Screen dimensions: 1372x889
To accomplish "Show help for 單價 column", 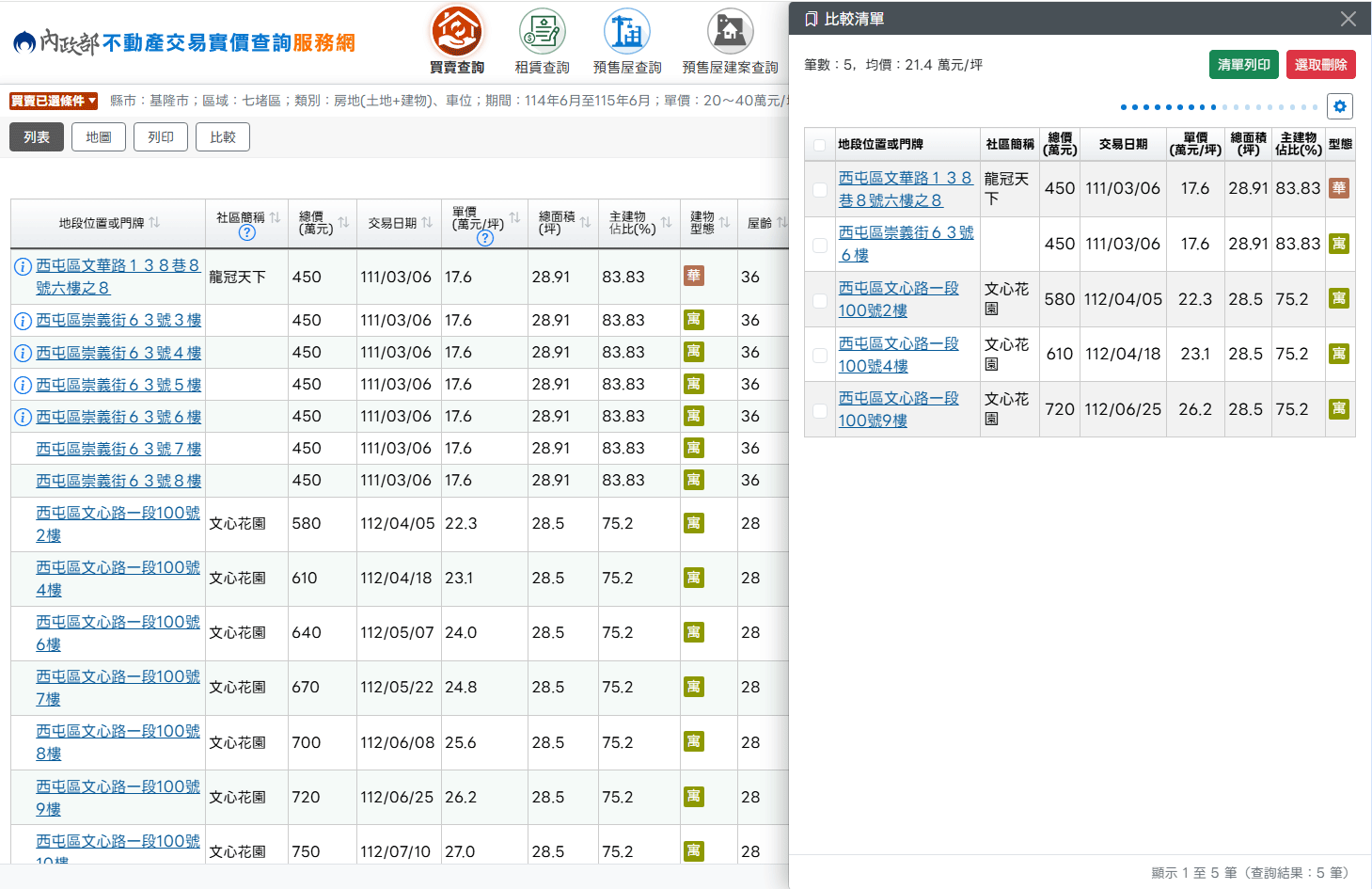I will [485, 238].
